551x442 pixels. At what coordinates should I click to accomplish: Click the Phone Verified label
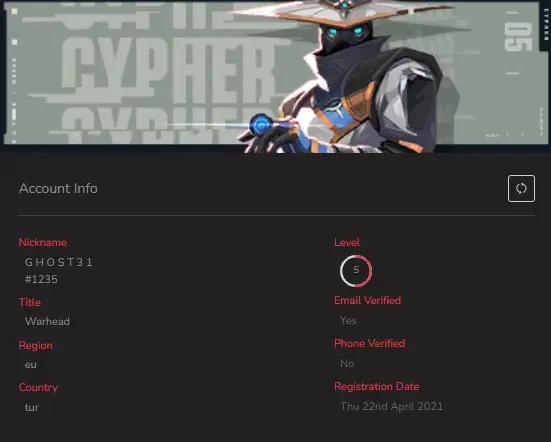pyautogui.click(x=369, y=343)
